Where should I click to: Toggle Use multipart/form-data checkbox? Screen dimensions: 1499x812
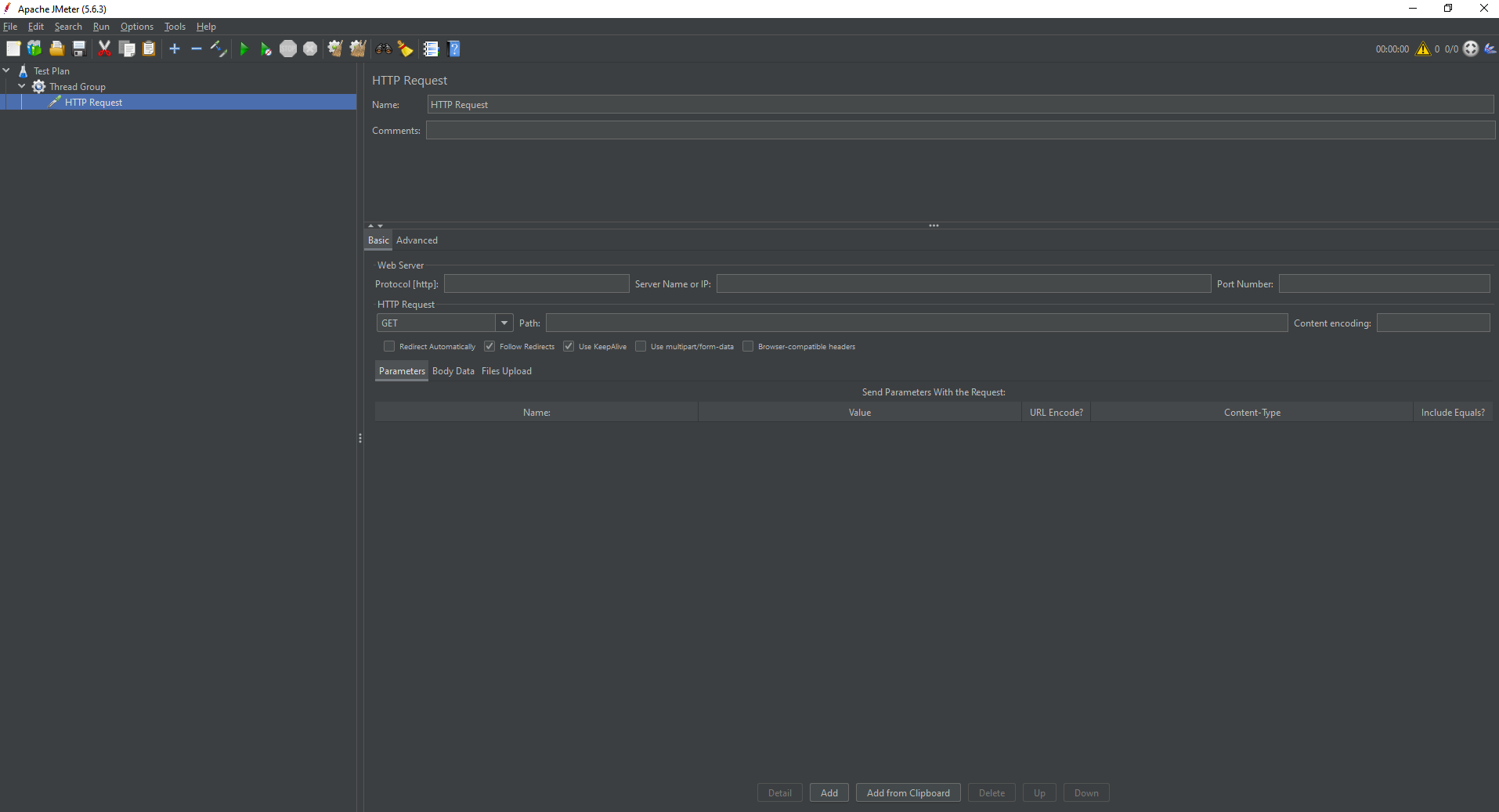[x=641, y=347]
